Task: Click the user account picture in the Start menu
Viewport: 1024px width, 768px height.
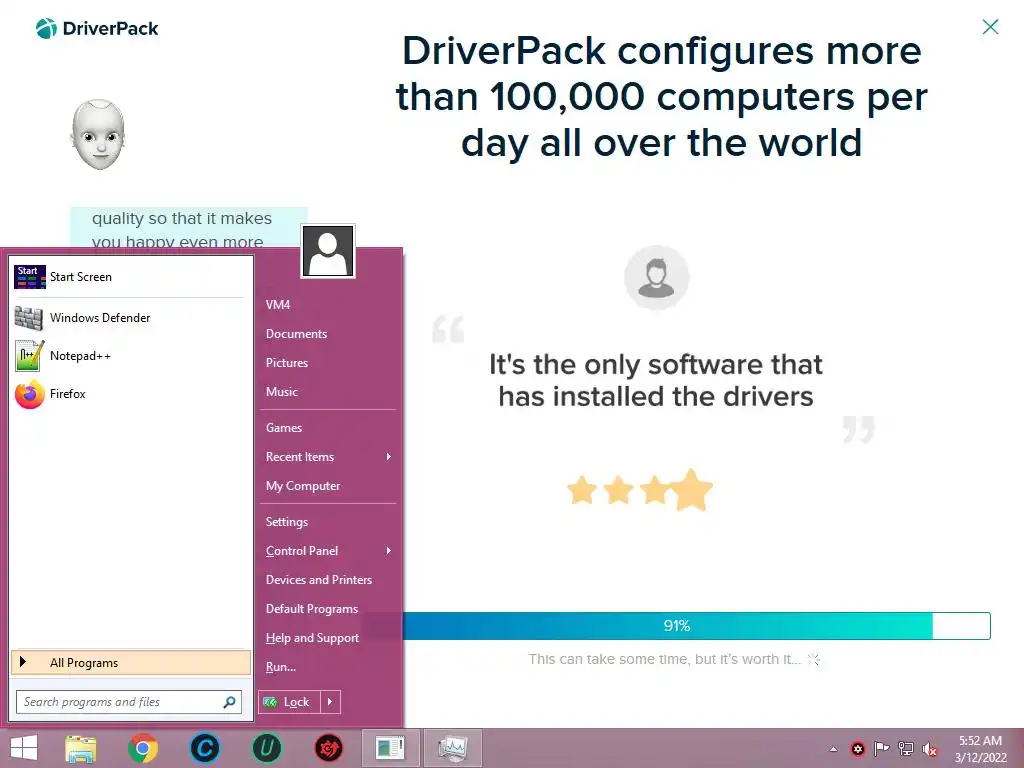Action: [x=328, y=251]
